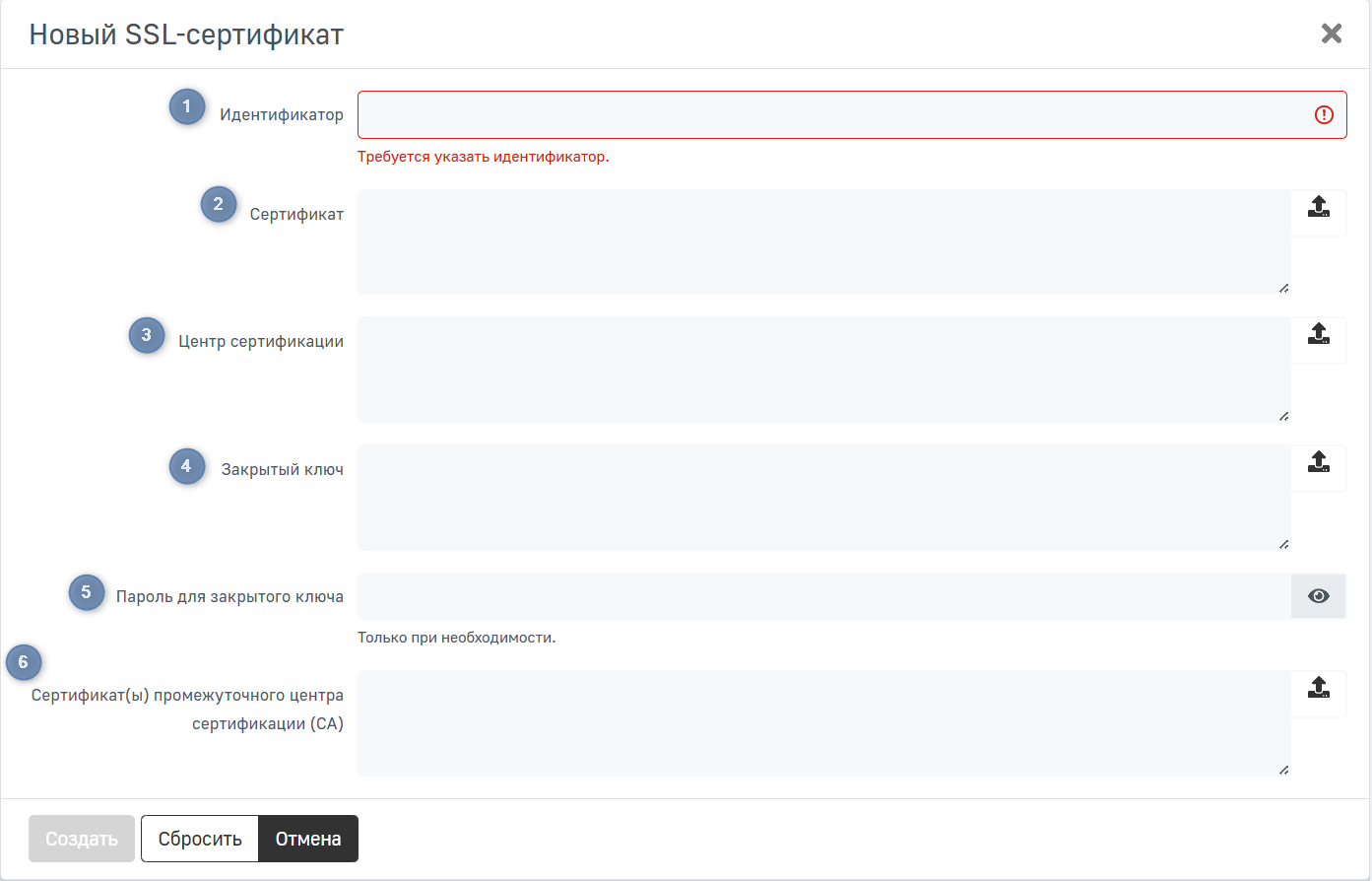Image resolution: width=1372 pixels, height=881 pixels.
Task: Focus the Пароль для закрытого ключа field
Action: point(823,596)
